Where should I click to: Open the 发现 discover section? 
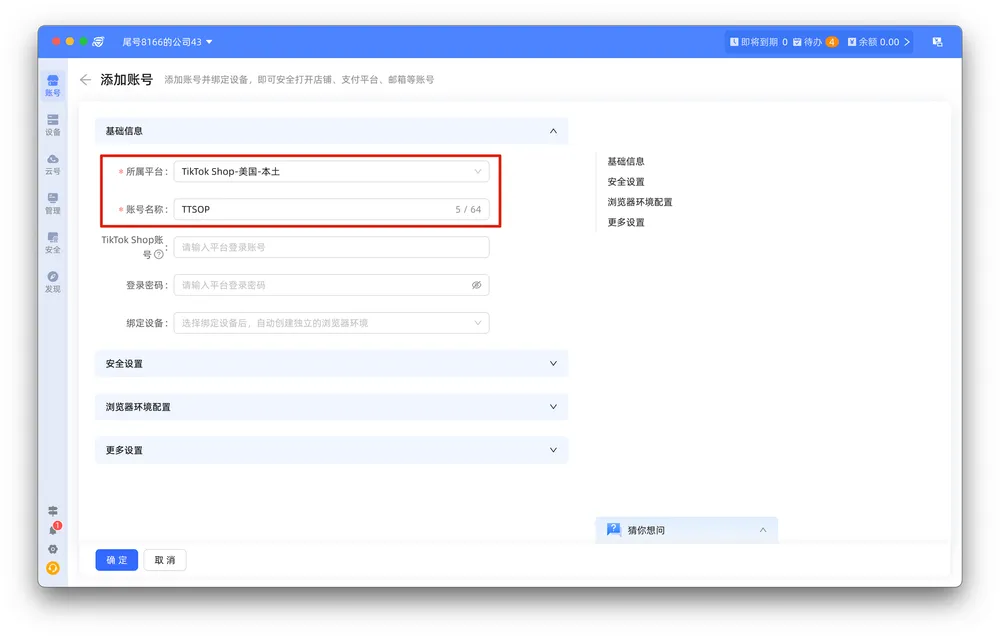(x=53, y=281)
